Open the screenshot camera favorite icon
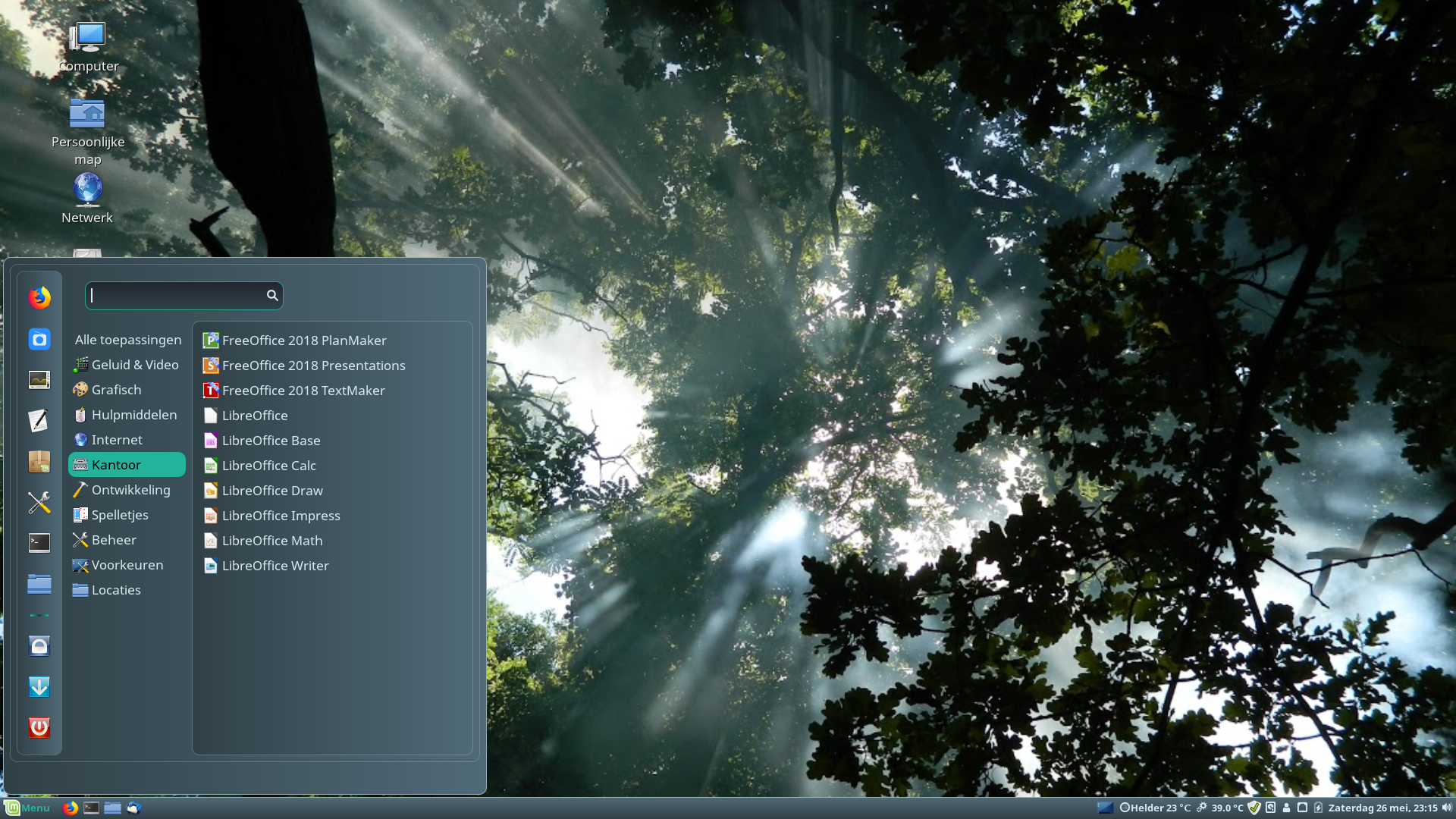 click(x=39, y=339)
